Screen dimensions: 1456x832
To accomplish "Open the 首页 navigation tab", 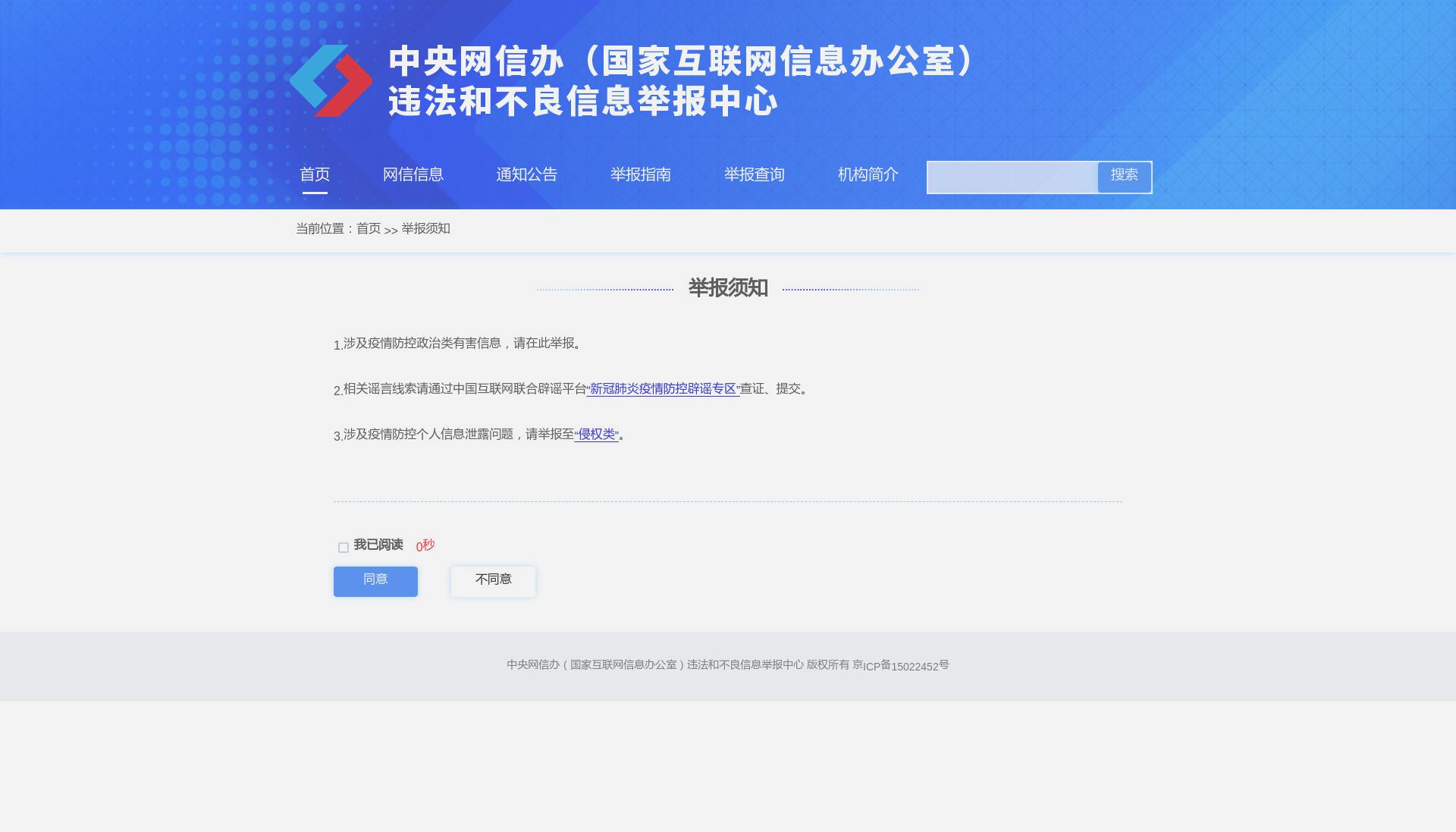I will (315, 175).
